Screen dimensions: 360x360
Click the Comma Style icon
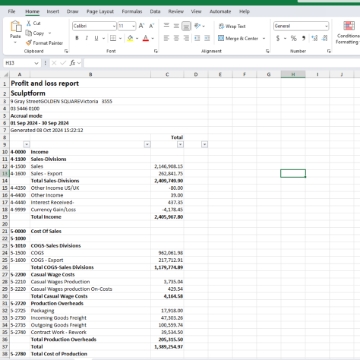click(304, 38)
